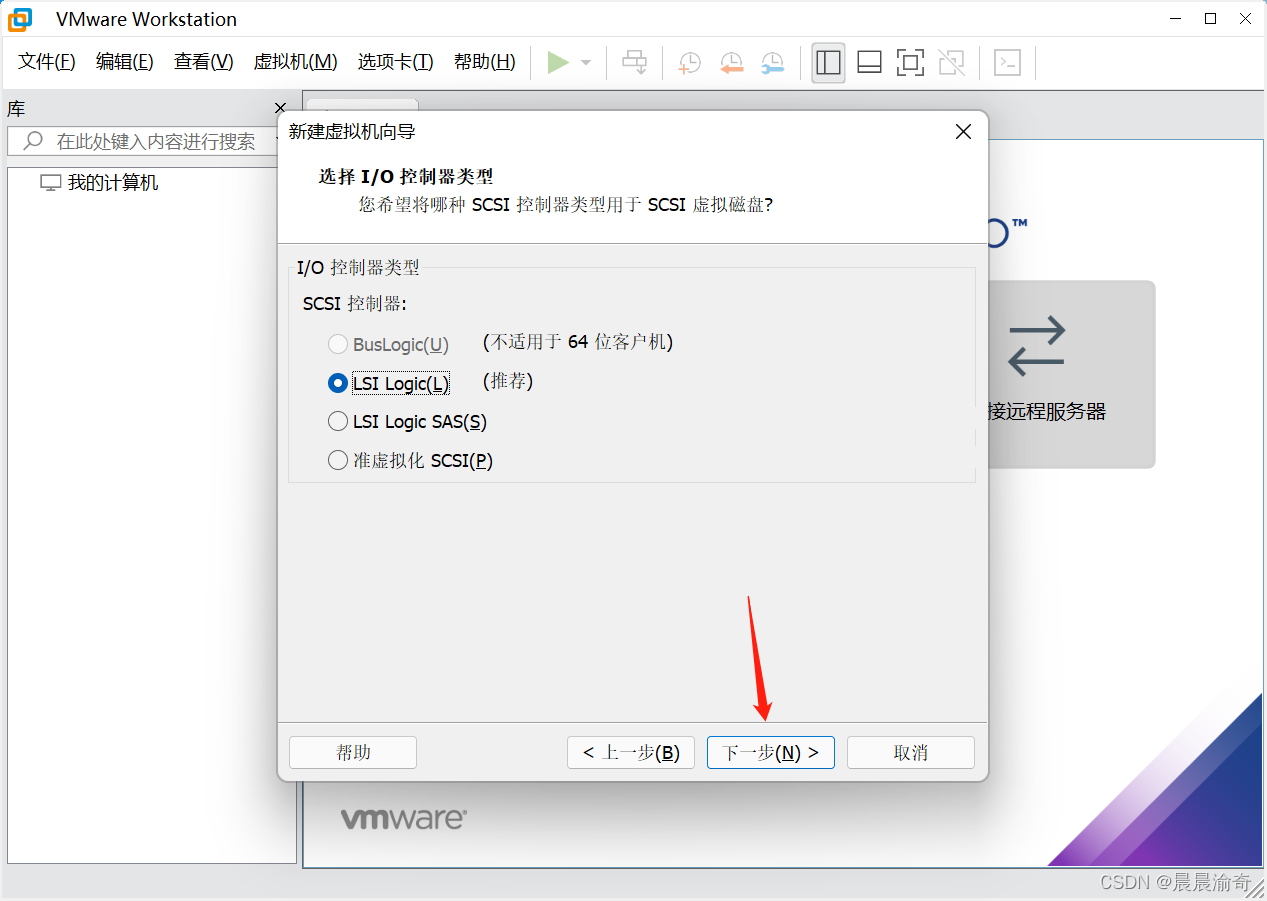Maximize the VMware Workstation window
The image size is (1267, 901).
tap(1210, 18)
